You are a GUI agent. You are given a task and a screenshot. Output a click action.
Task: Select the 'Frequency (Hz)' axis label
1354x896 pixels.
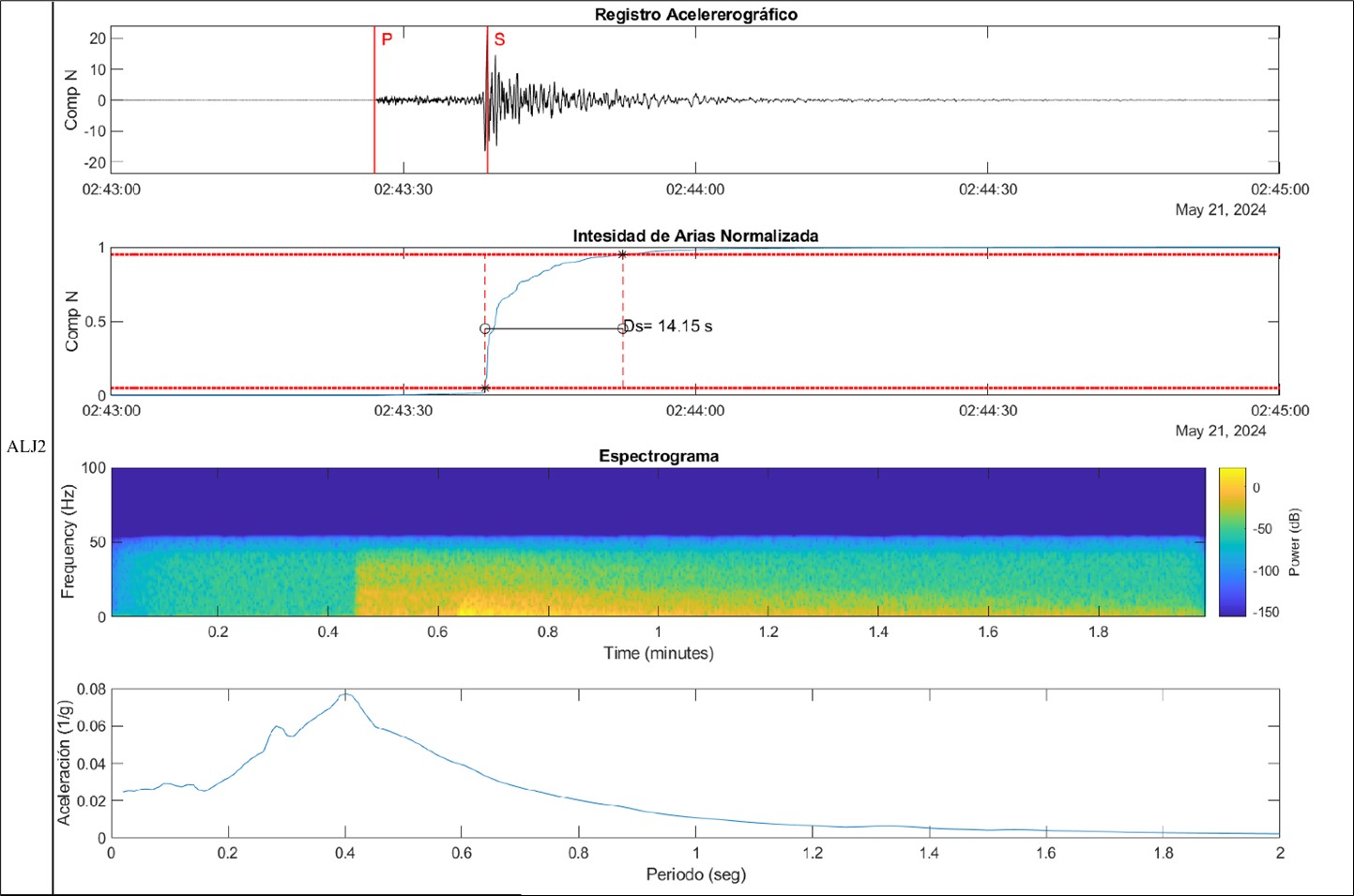click(68, 542)
